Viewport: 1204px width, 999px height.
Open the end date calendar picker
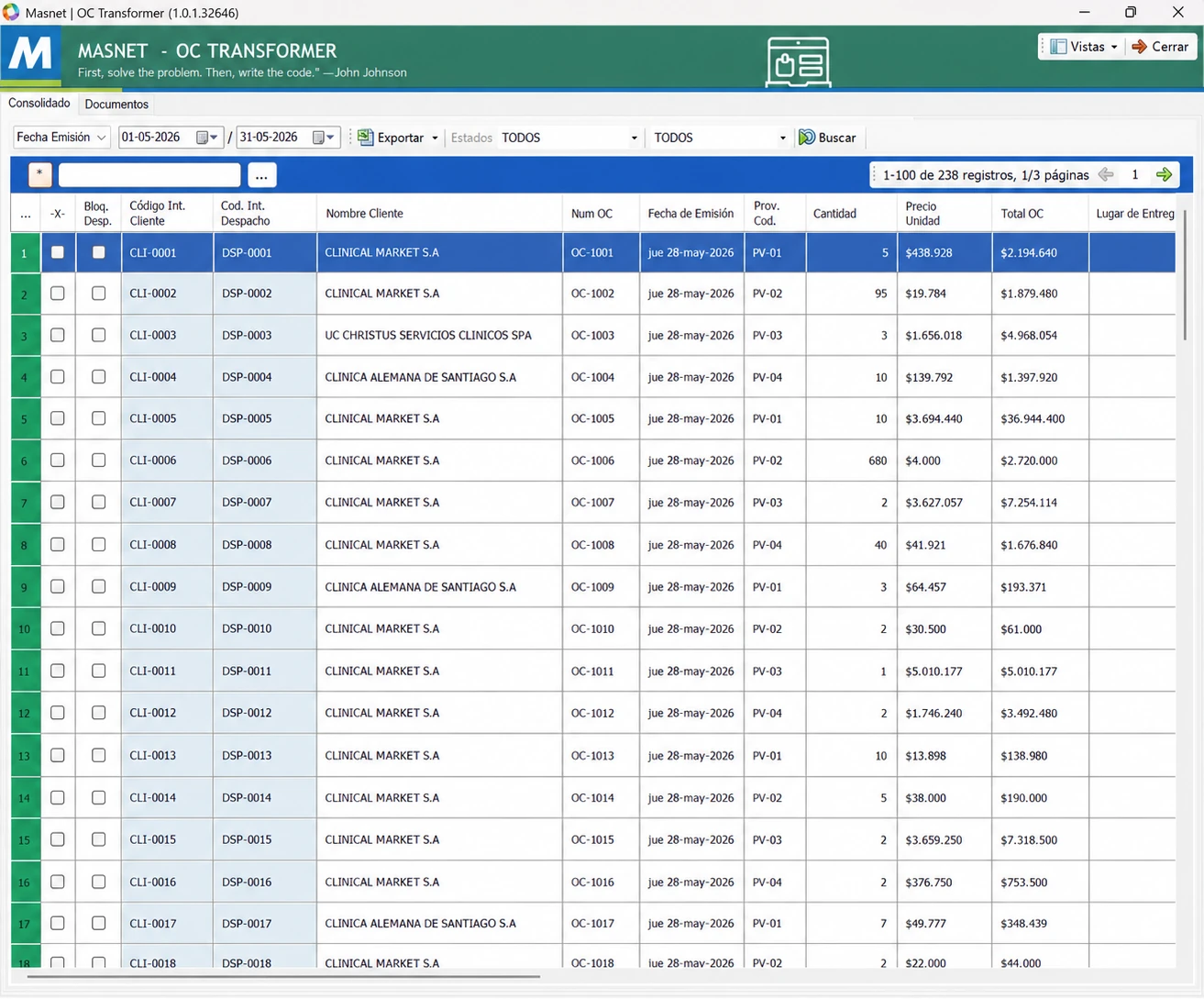pos(319,138)
